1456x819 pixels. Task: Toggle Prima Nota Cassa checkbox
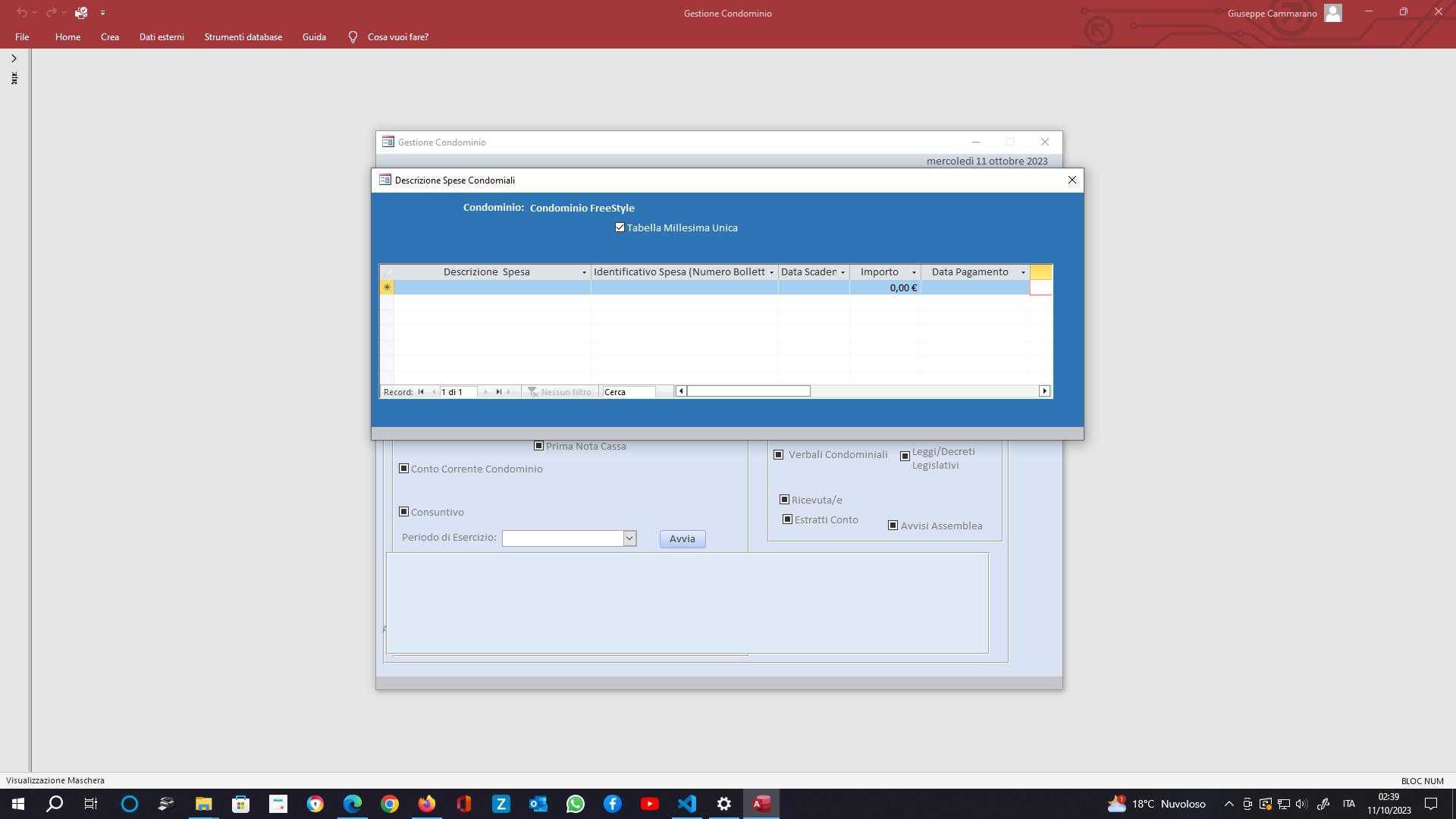click(538, 446)
